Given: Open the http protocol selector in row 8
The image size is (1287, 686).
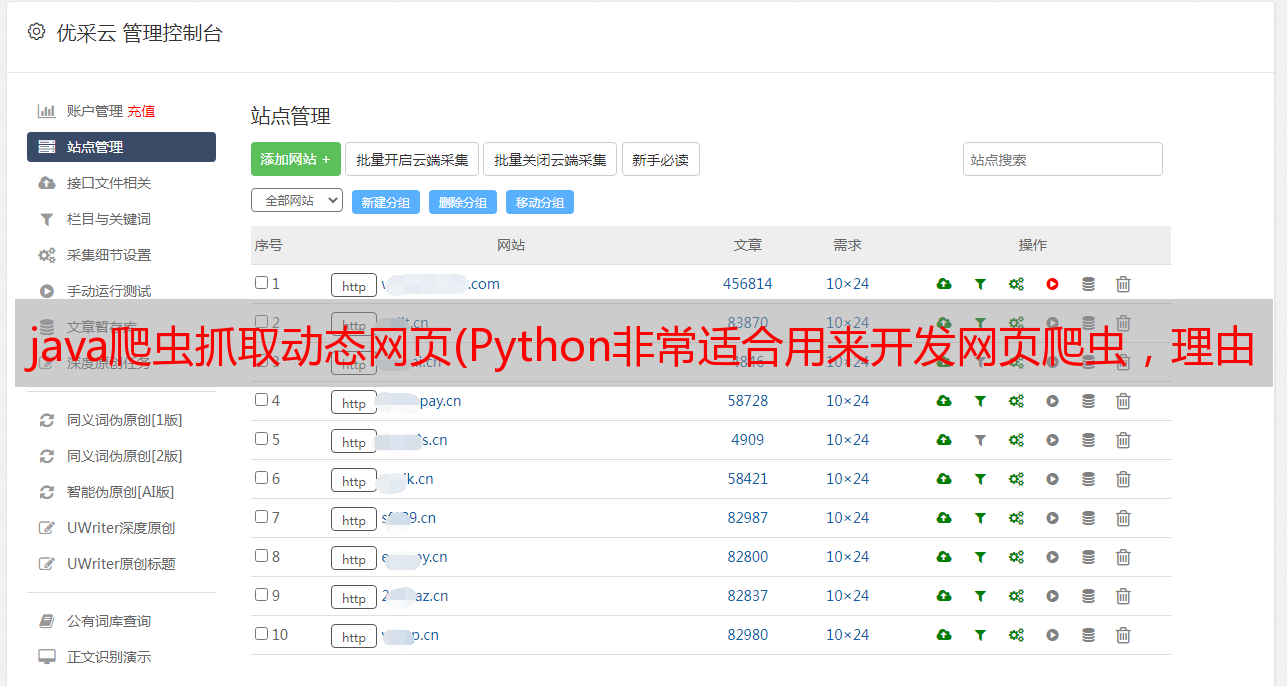Looking at the screenshot, I should pos(354,559).
